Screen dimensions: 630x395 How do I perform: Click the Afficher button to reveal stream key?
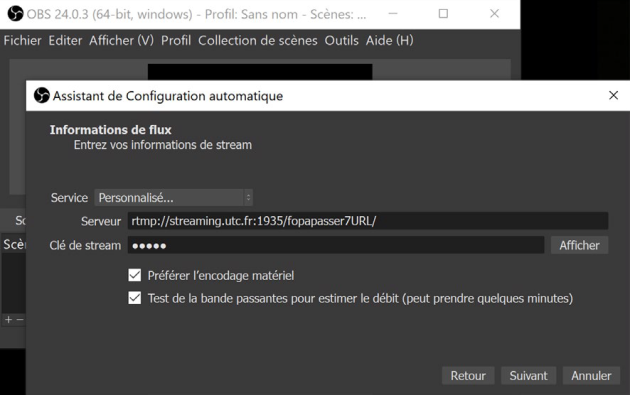(579, 245)
